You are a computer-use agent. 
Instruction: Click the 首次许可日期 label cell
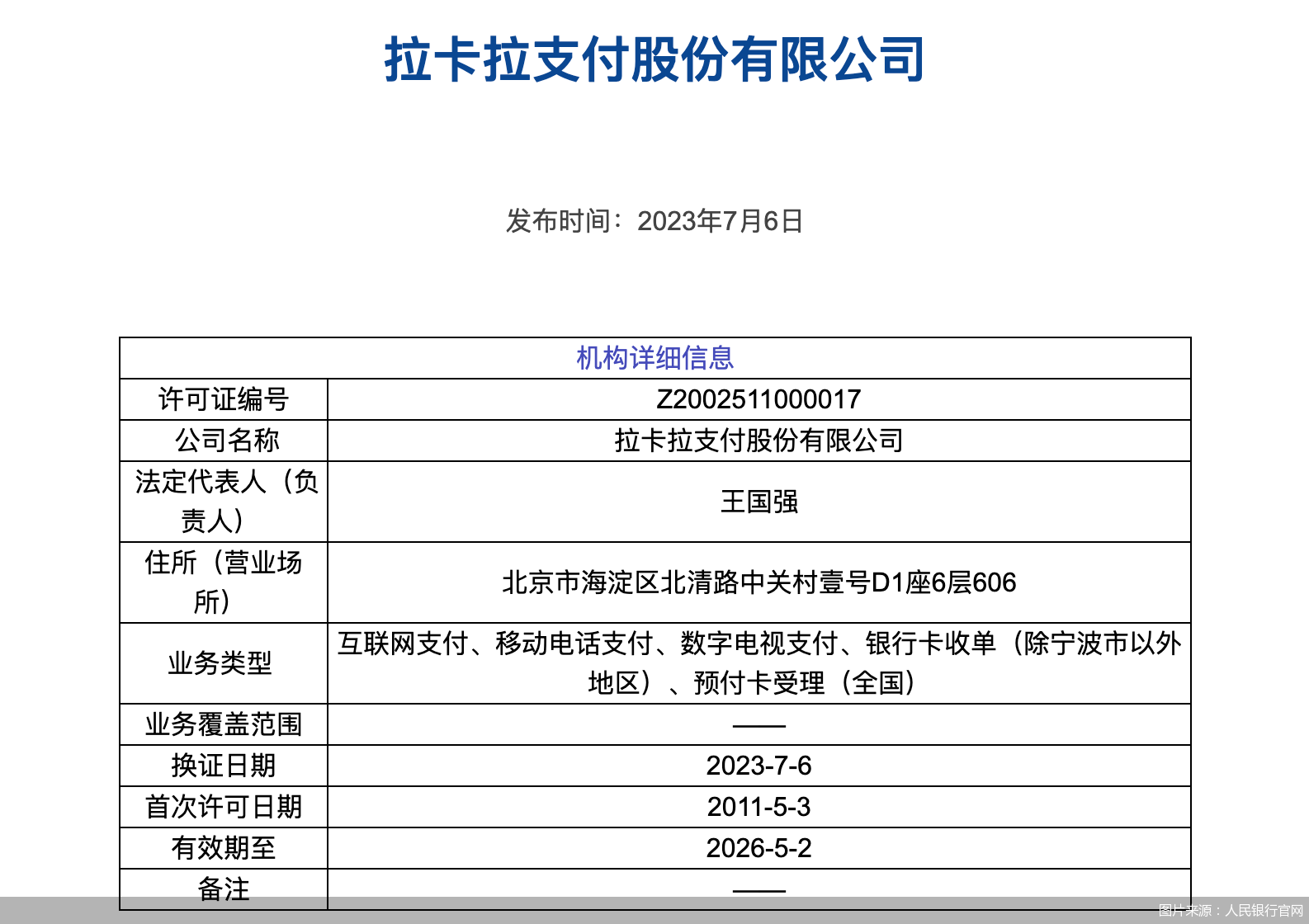(224, 807)
